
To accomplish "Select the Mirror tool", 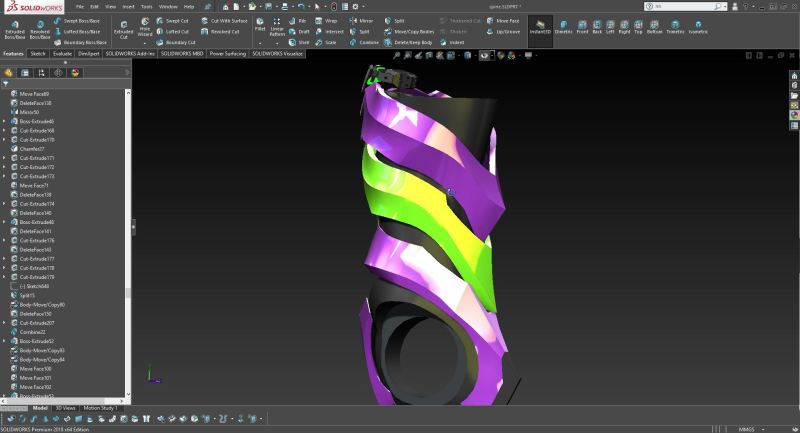I will pyautogui.click(x=361, y=21).
